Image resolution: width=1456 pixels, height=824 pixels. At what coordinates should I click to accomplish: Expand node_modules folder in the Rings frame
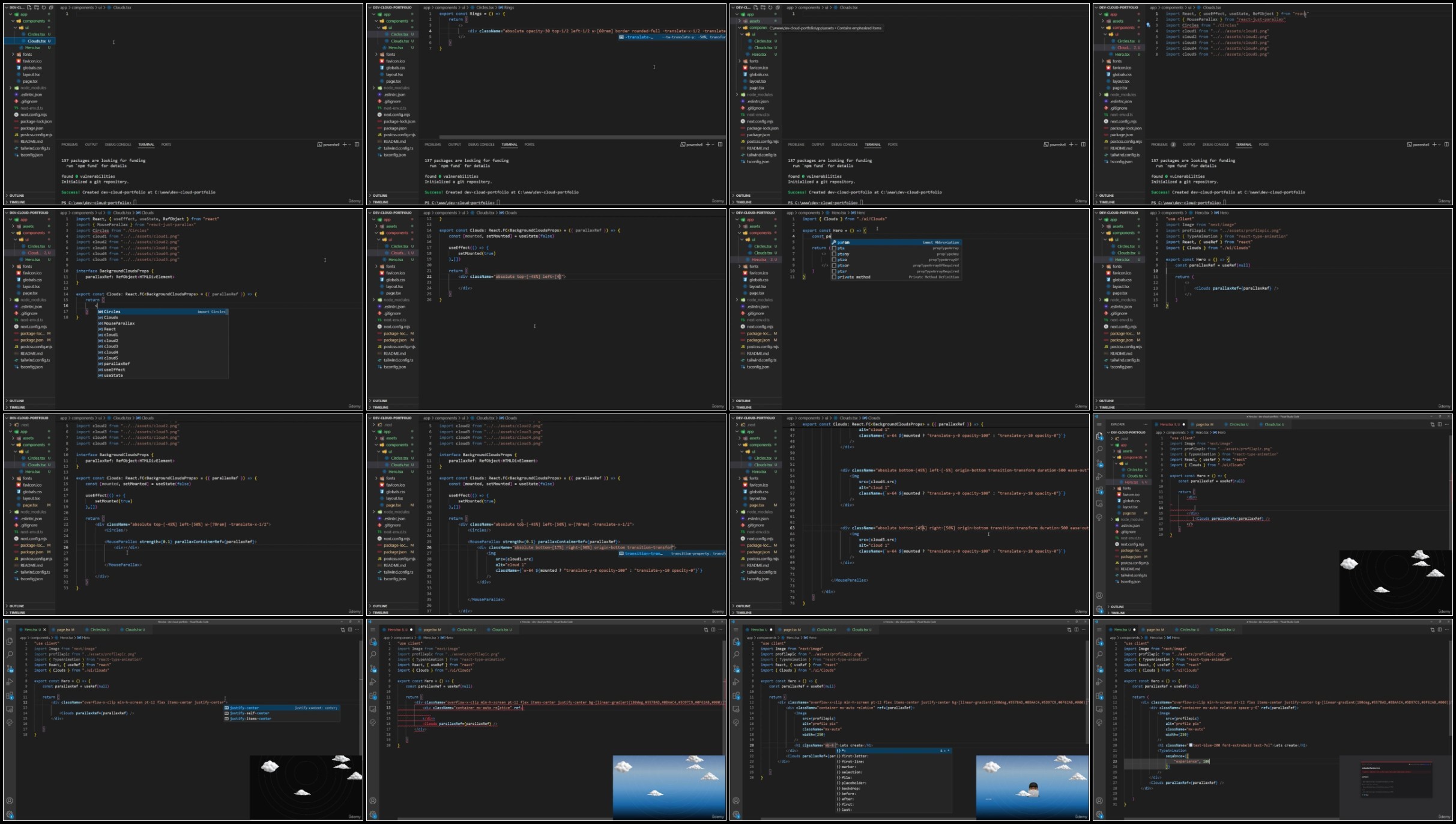tap(373, 88)
